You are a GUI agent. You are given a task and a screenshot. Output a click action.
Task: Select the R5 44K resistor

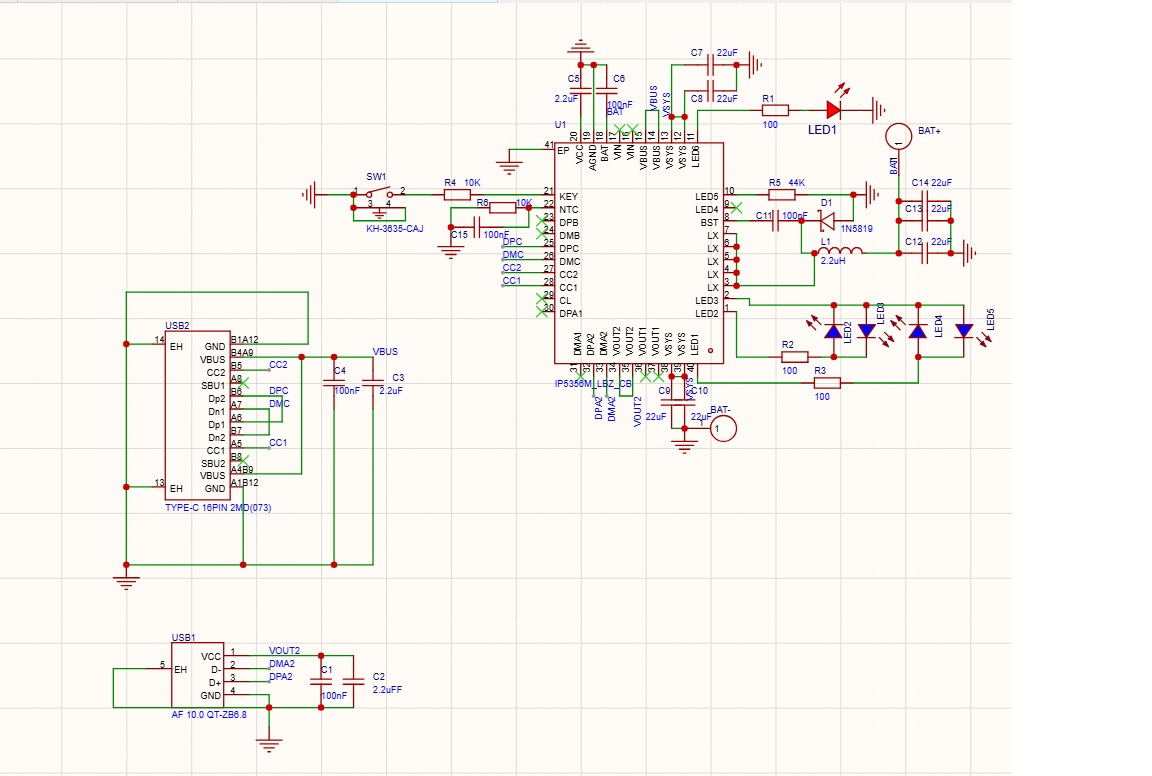[782, 195]
